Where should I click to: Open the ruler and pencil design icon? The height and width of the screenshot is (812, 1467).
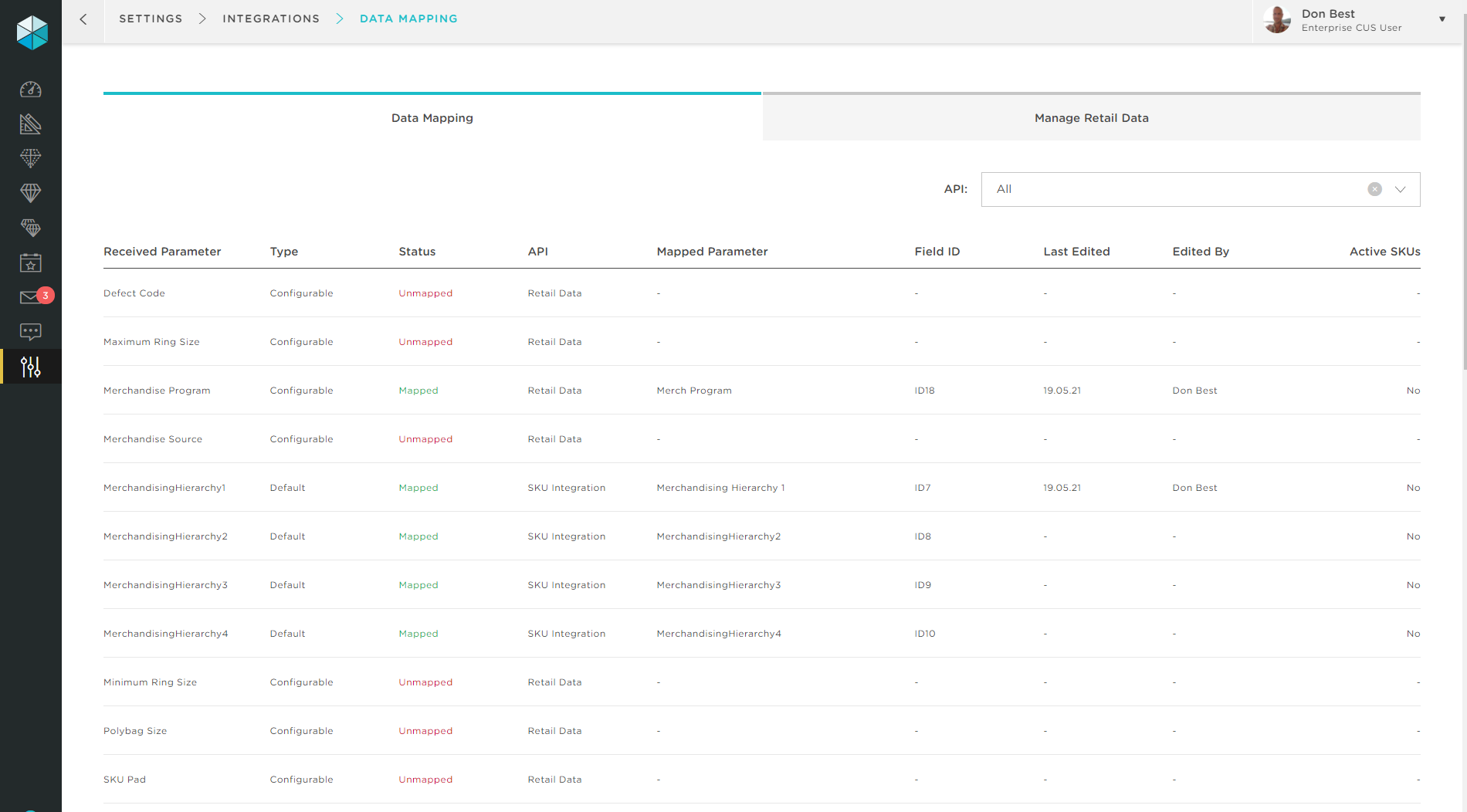[x=31, y=124]
